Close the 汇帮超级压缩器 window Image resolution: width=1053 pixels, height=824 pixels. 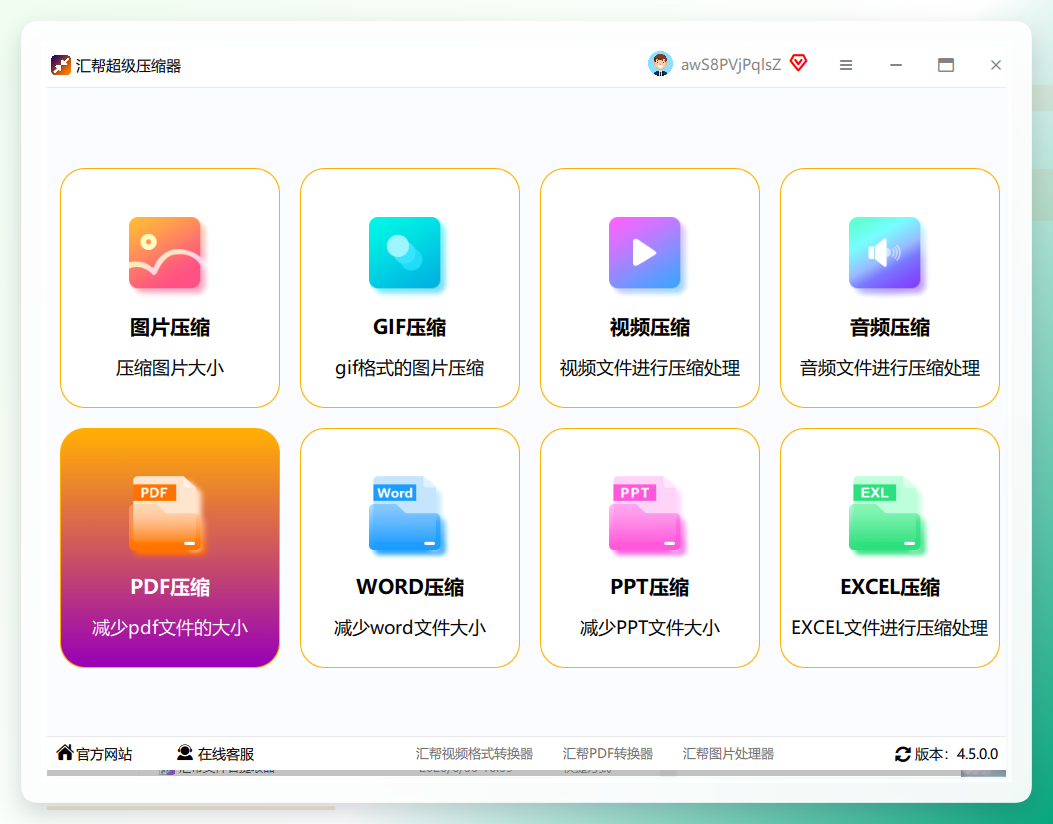[x=996, y=65]
